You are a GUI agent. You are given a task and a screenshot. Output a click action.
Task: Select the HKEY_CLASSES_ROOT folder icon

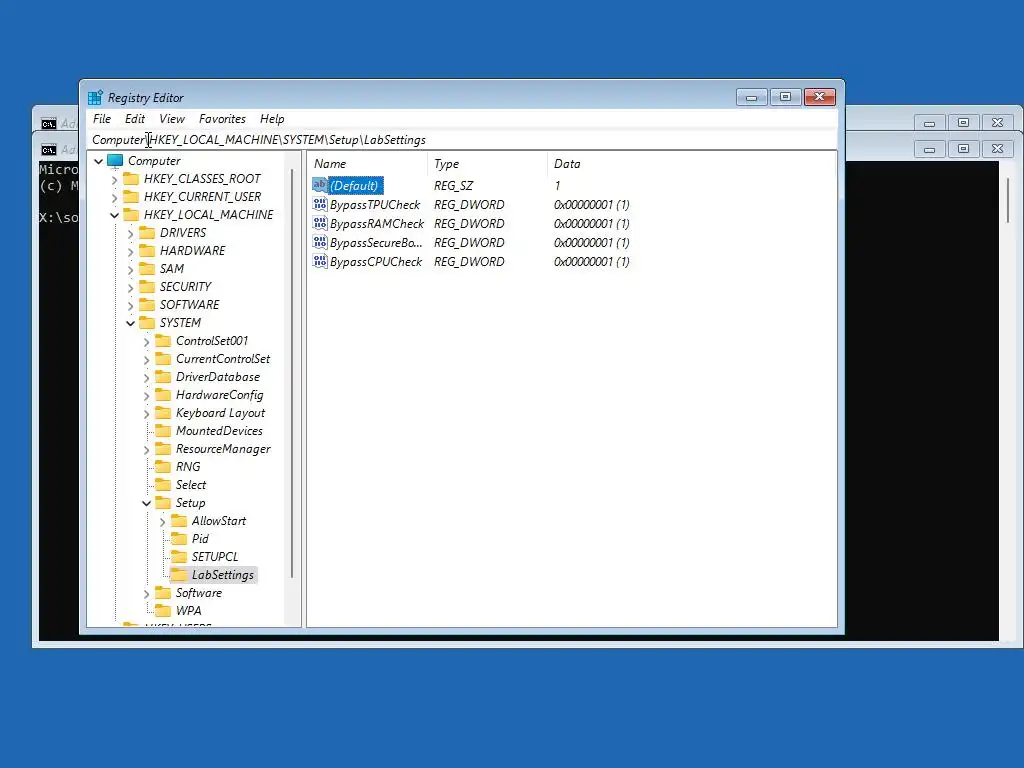131,179
